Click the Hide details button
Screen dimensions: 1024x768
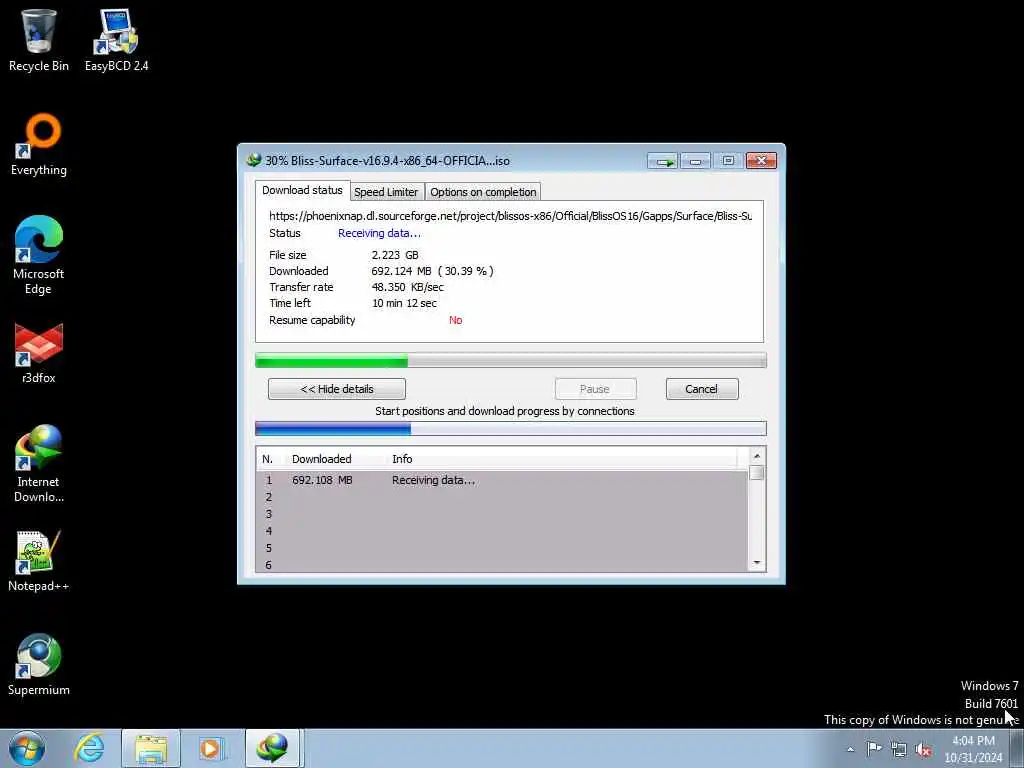coord(337,389)
